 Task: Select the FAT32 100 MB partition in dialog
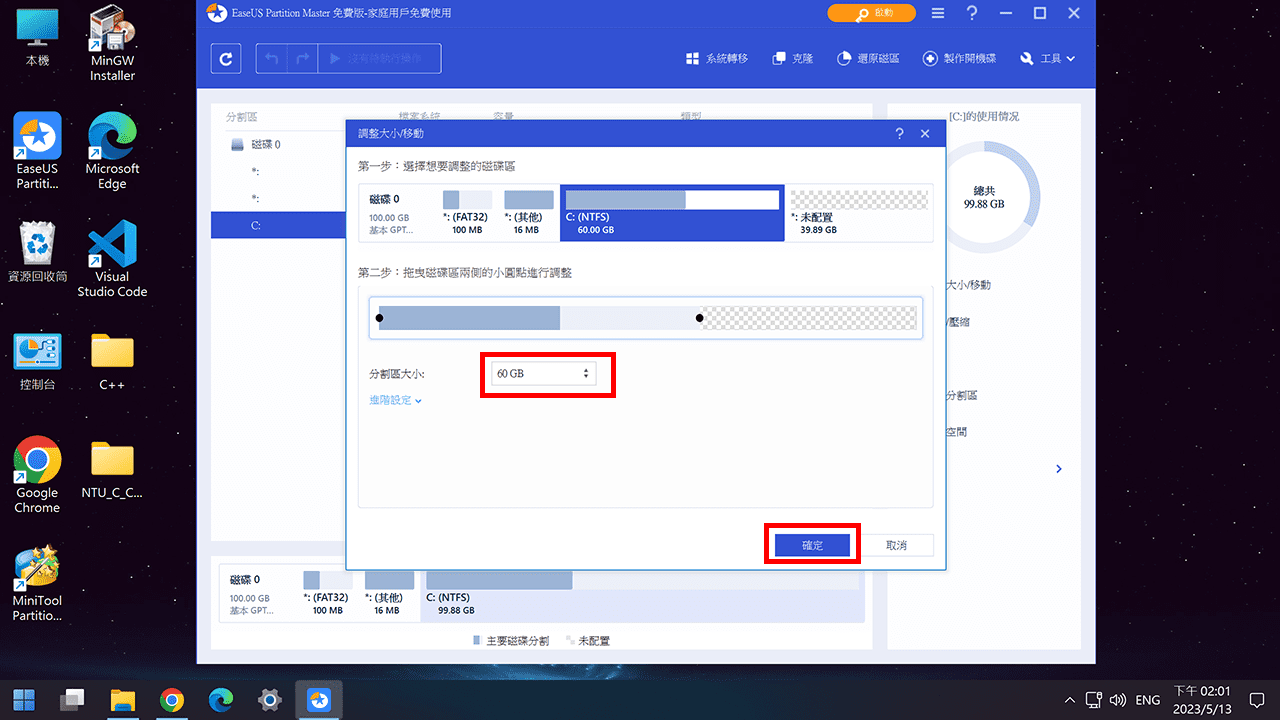(x=467, y=212)
